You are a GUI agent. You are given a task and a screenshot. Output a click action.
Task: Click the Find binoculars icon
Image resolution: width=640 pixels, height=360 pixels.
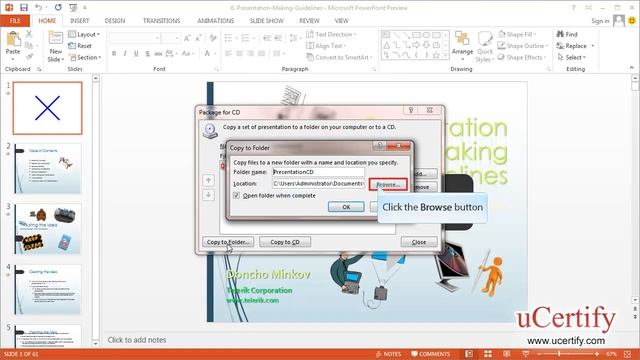(x=560, y=34)
